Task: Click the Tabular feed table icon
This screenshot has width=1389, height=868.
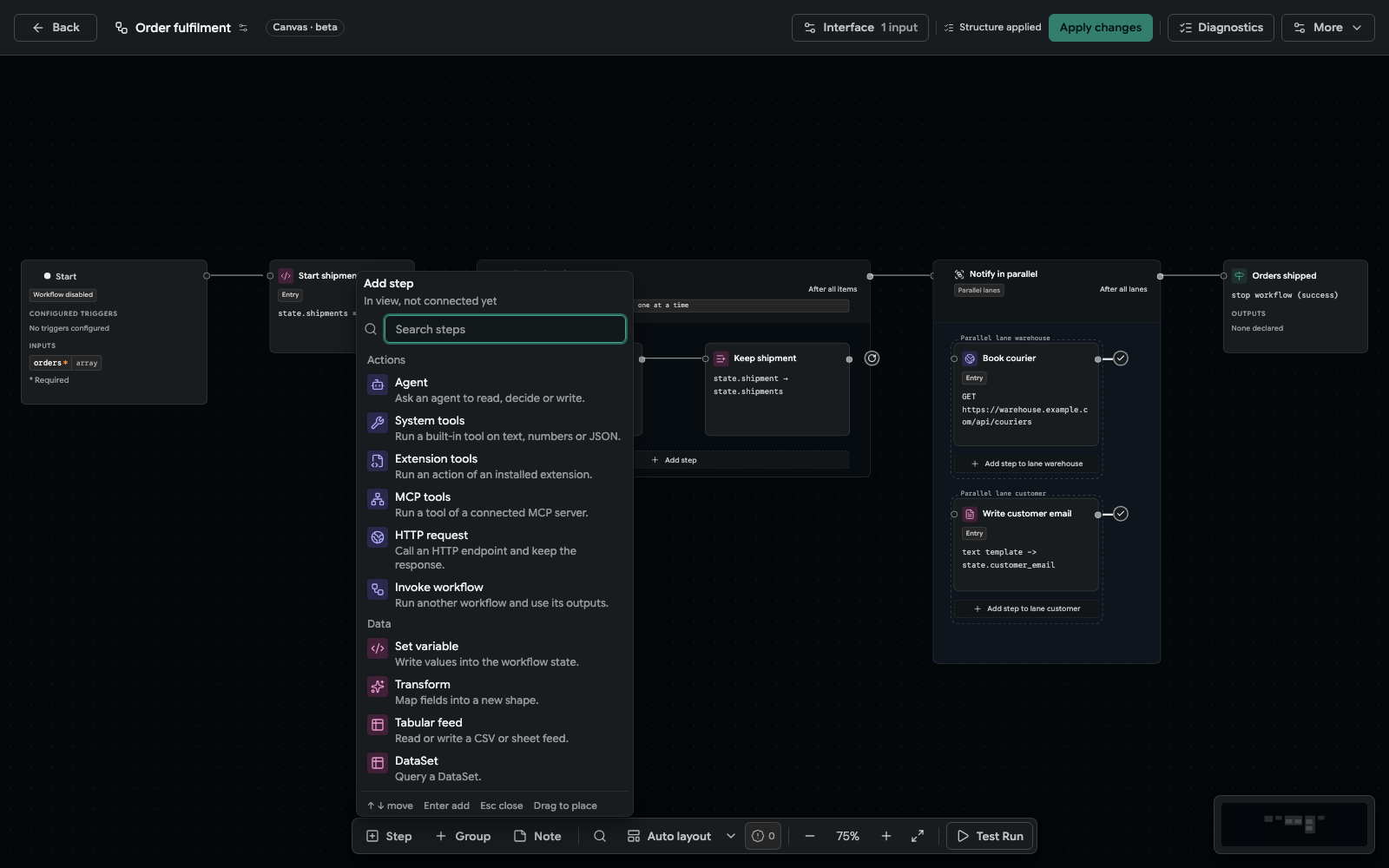Action: pos(378,725)
